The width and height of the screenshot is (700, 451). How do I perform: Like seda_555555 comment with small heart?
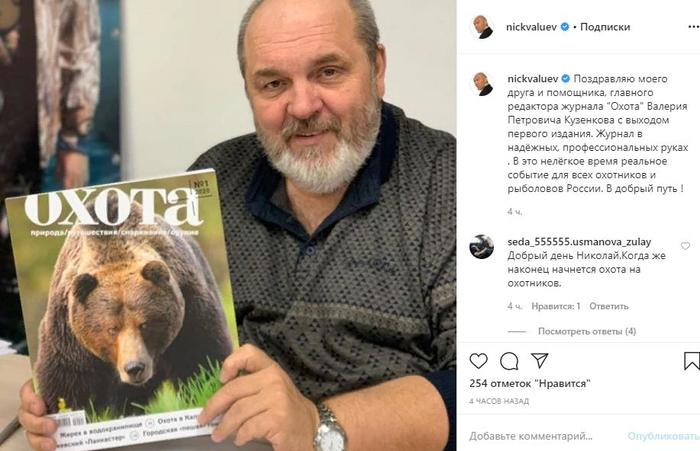685,246
